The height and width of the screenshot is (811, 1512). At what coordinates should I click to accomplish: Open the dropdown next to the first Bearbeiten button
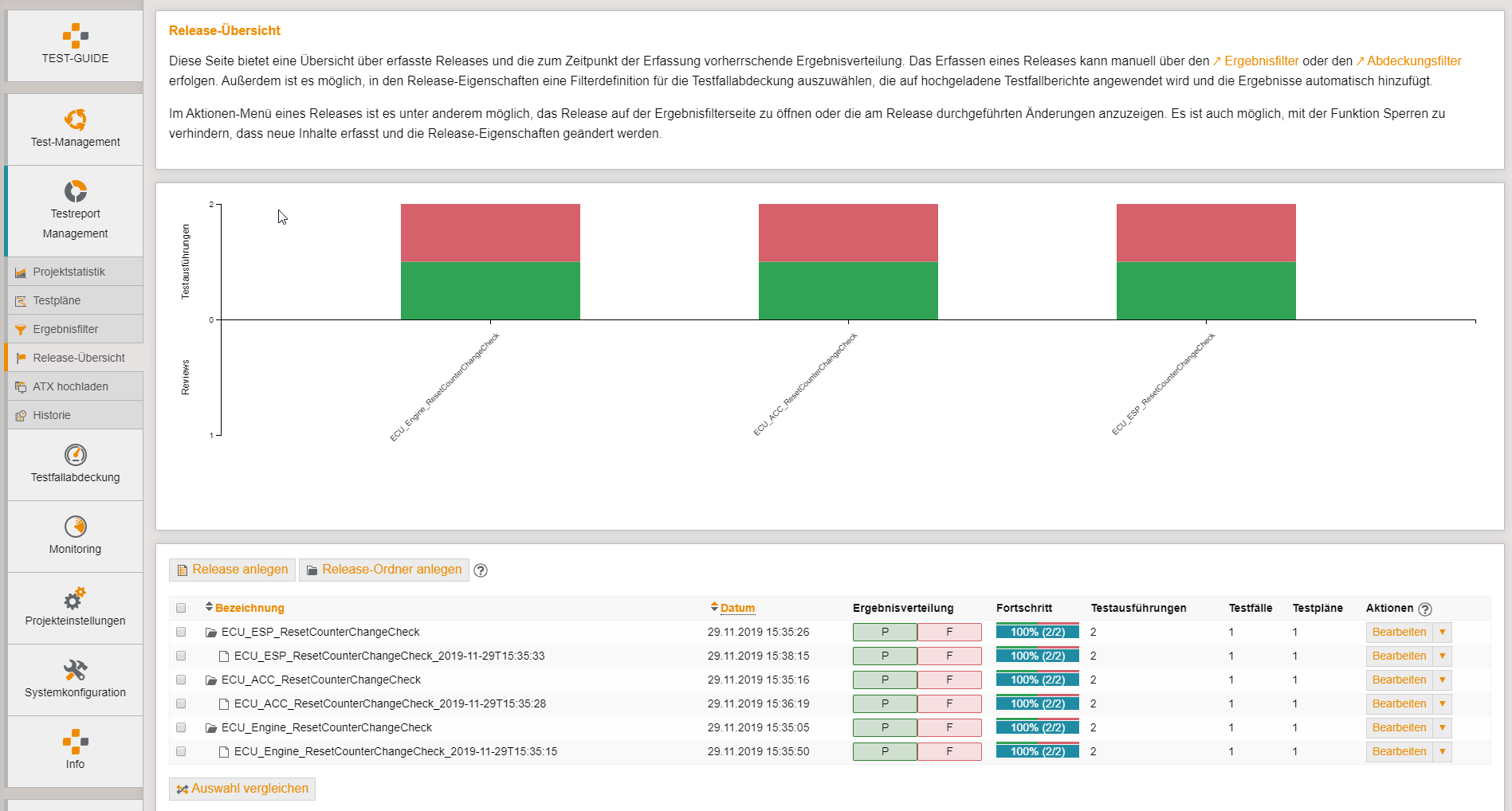(1442, 632)
